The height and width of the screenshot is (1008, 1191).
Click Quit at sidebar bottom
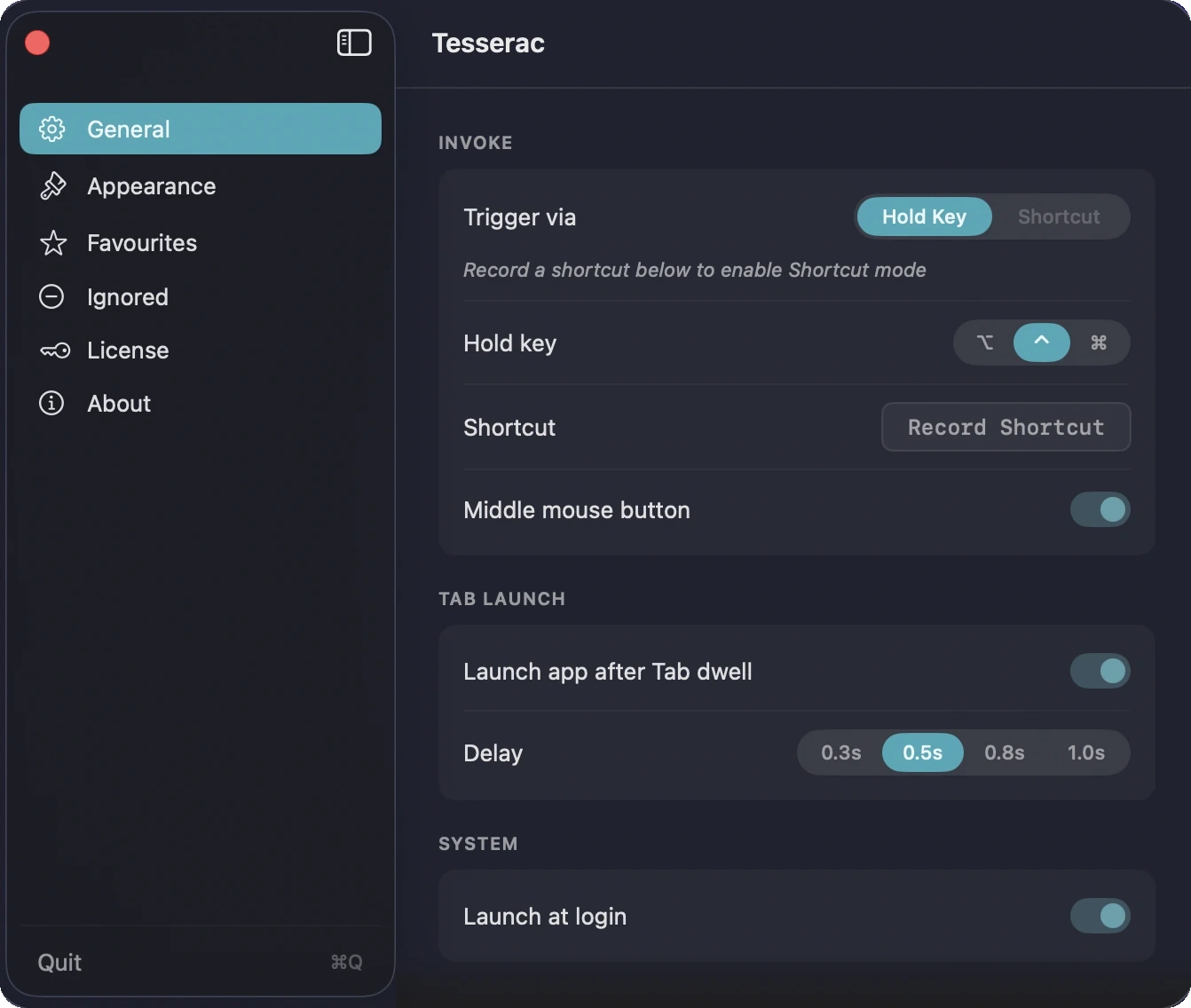pos(59,962)
